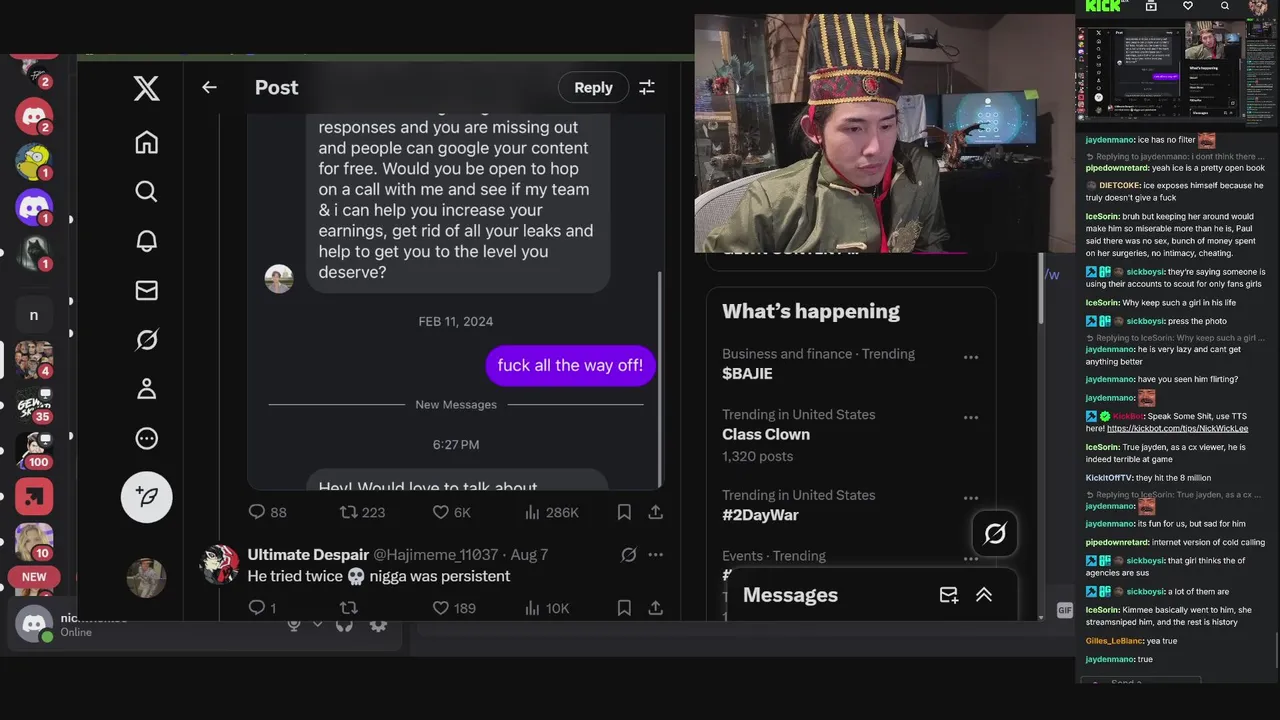Open more options on Ultimate Despair reply
The image size is (1280, 720).
point(656,555)
